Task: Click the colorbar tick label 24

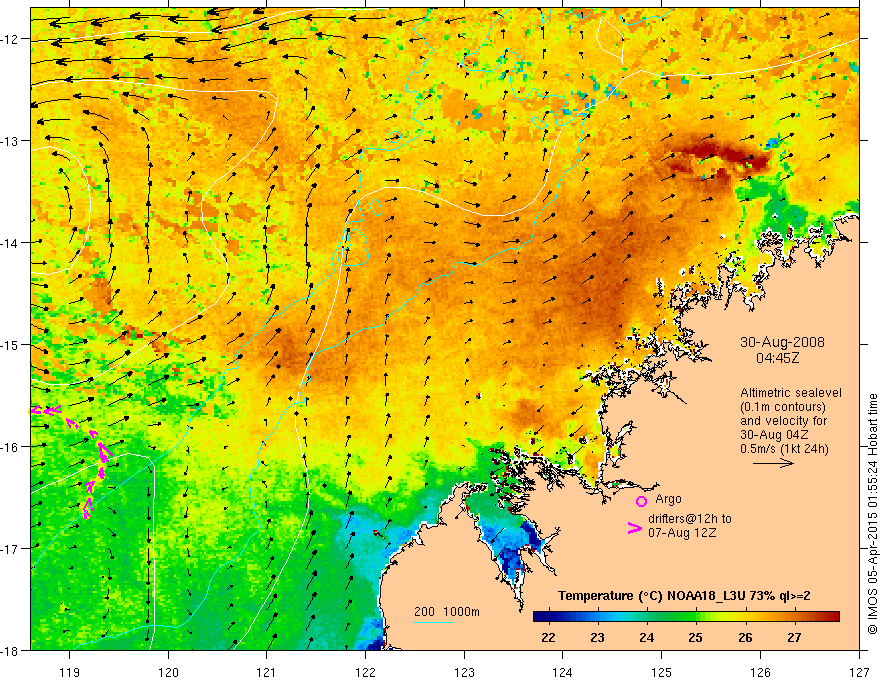Action: click(647, 637)
